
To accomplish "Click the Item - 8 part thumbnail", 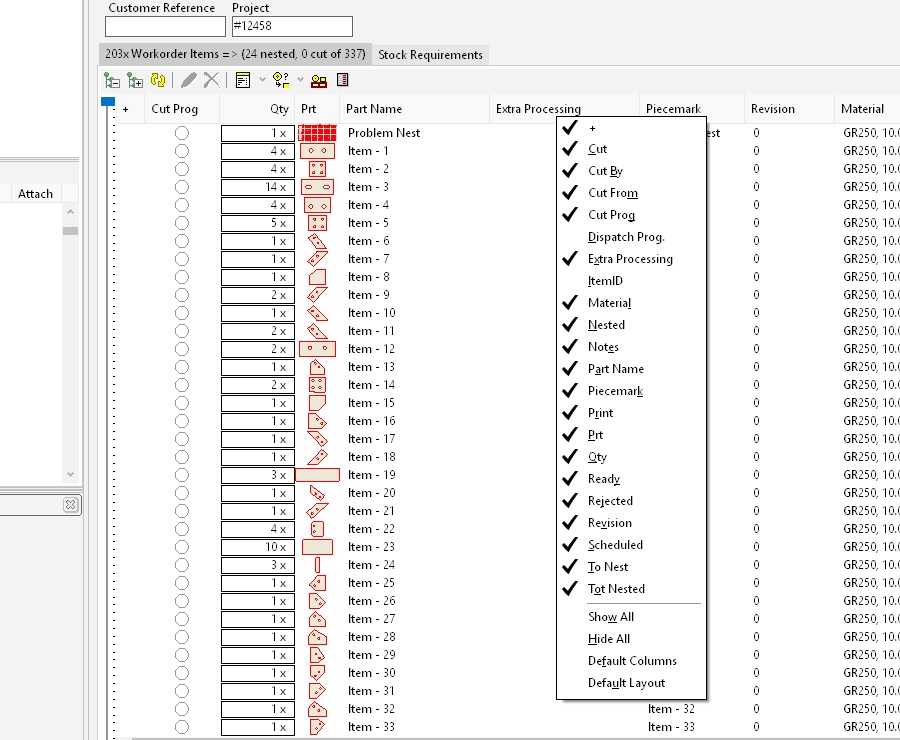I will click(x=317, y=277).
